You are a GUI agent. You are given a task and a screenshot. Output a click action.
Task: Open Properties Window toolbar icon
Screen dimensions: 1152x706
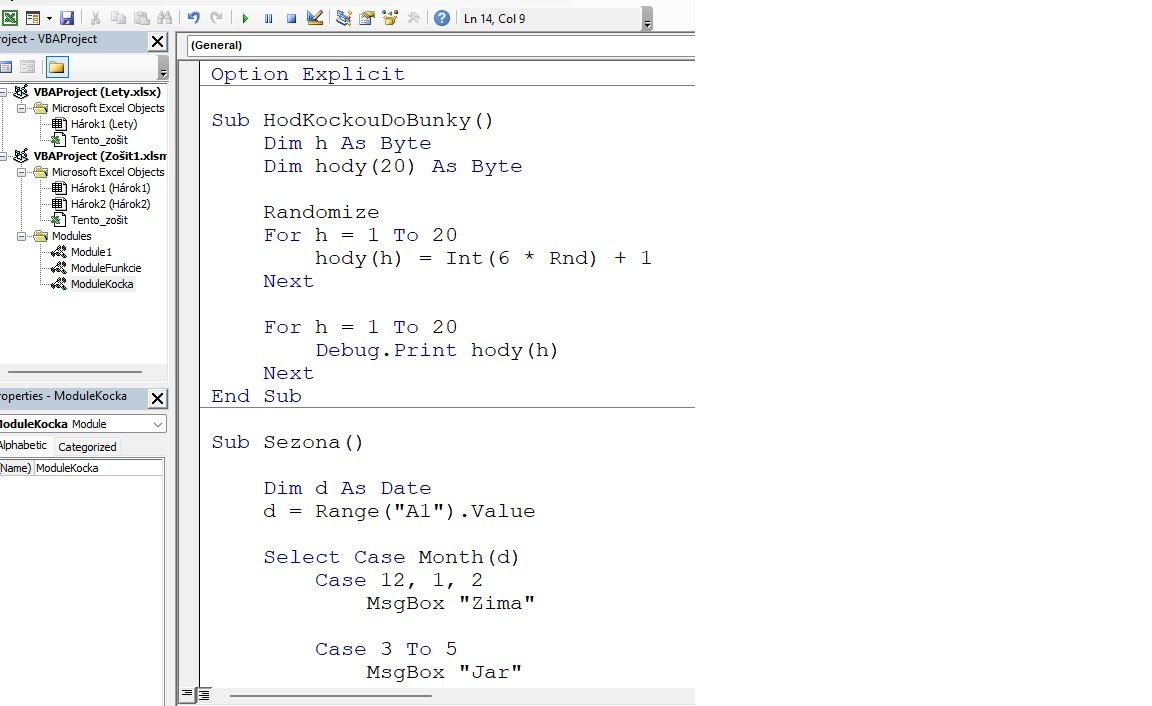click(x=367, y=18)
